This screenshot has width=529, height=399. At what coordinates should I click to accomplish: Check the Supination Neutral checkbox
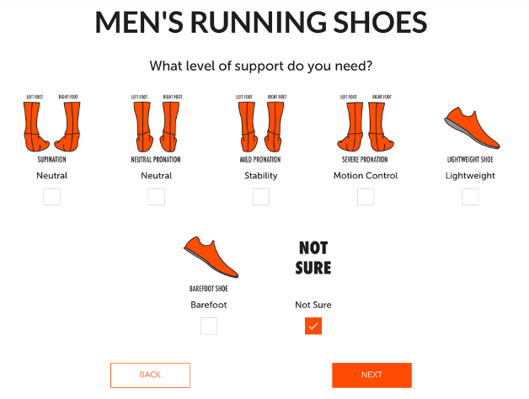[x=52, y=197]
